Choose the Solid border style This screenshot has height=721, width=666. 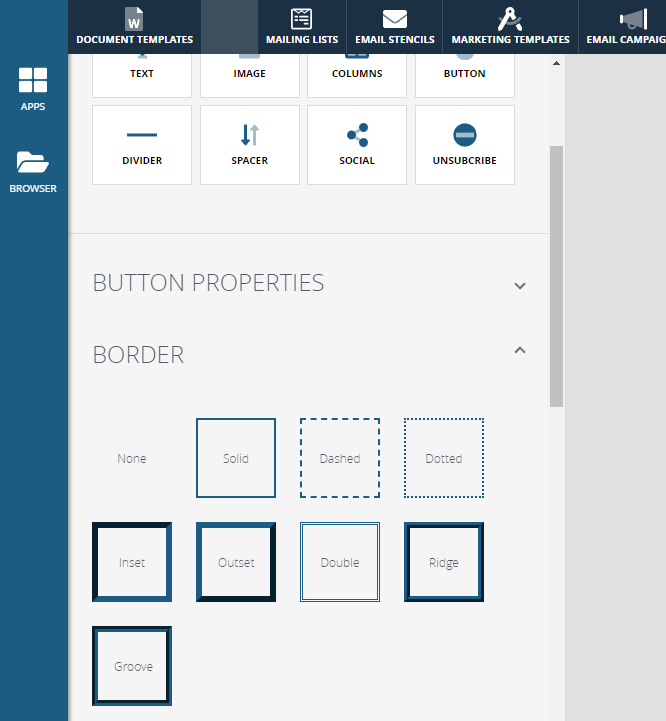coord(236,458)
